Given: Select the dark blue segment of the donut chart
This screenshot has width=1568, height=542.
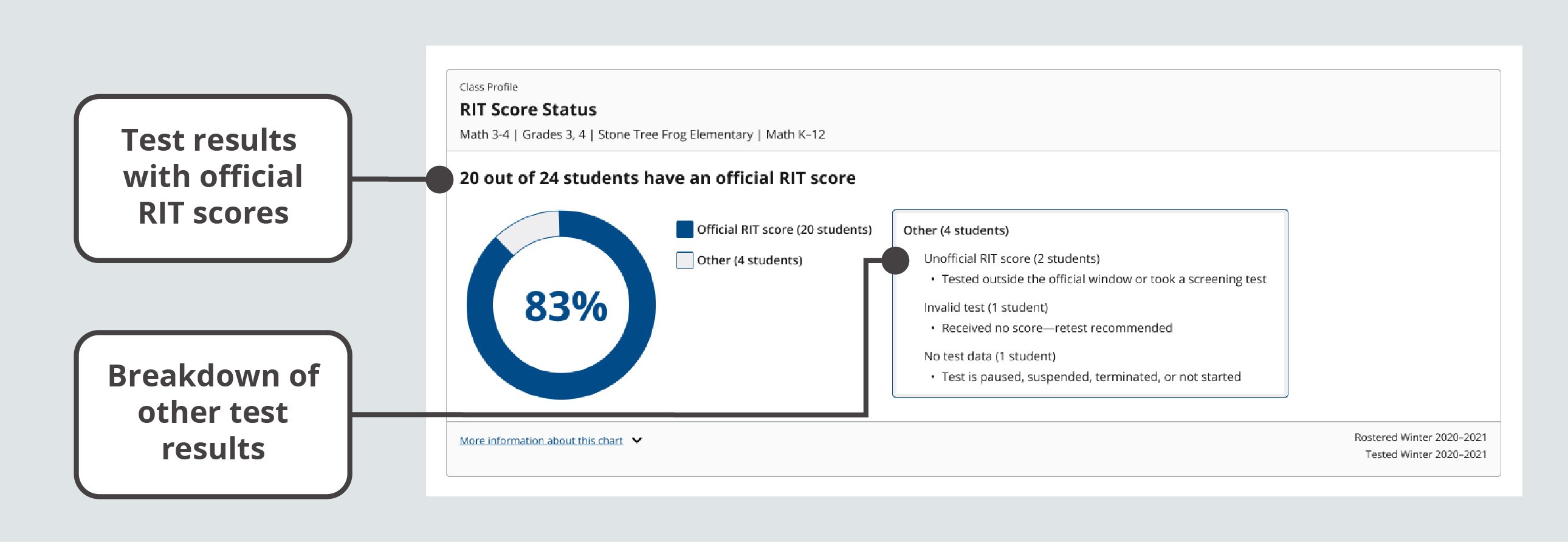Looking at the screenshot, I should (x=633, y=341).
